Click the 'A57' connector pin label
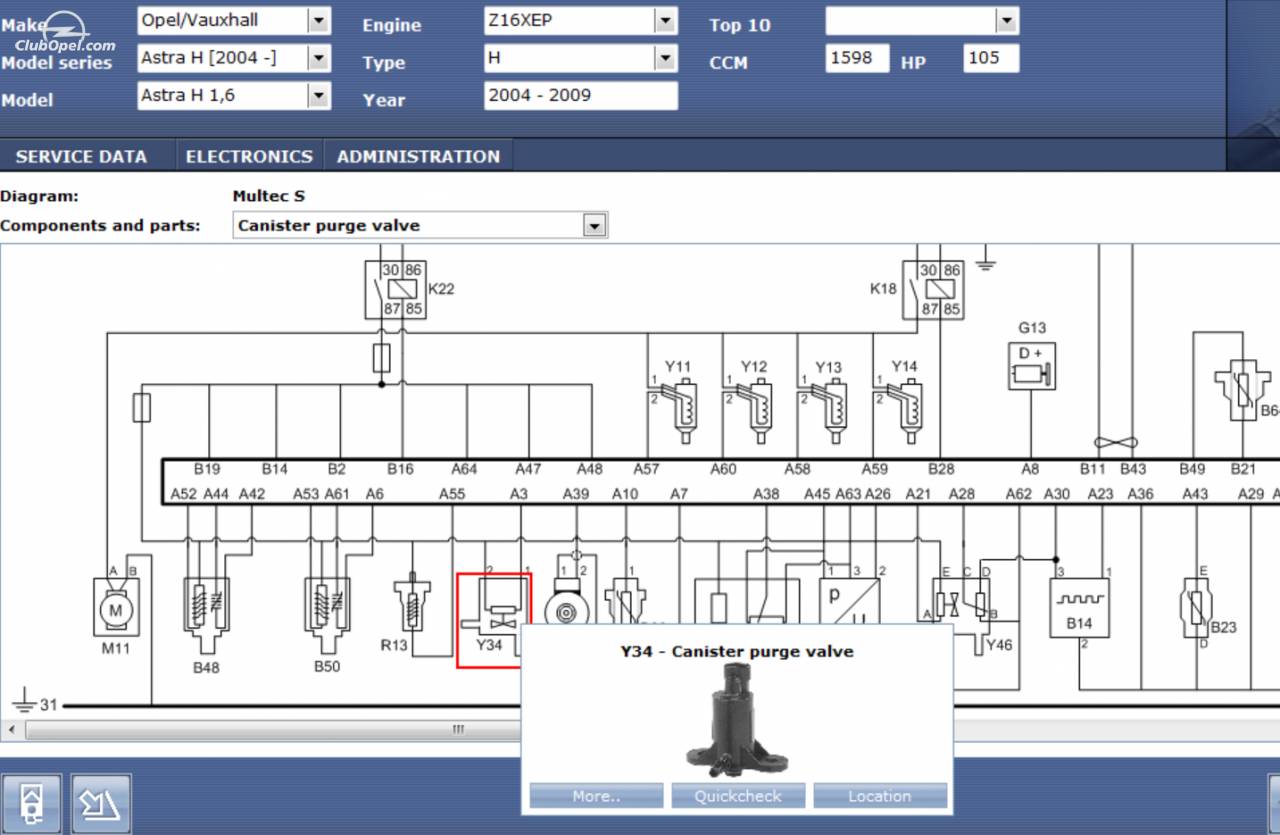 coord(646,468)
